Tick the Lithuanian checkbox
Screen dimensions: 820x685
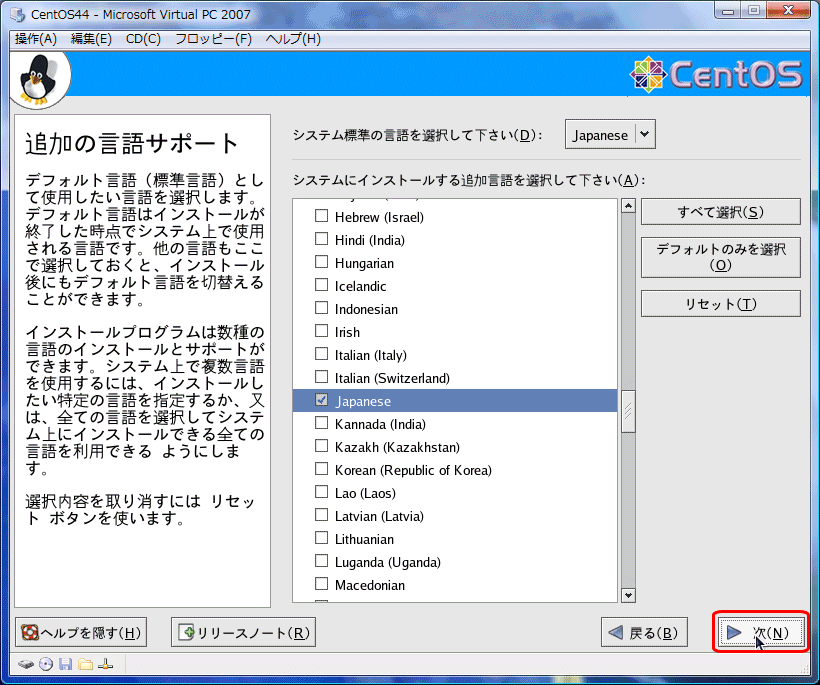(322, 538)
